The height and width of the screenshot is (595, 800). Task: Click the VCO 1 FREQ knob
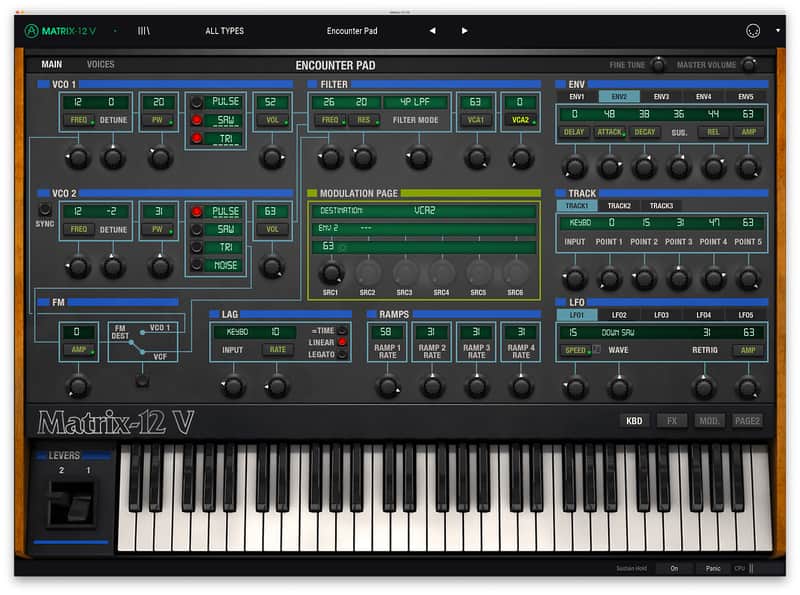click(78, 158)
